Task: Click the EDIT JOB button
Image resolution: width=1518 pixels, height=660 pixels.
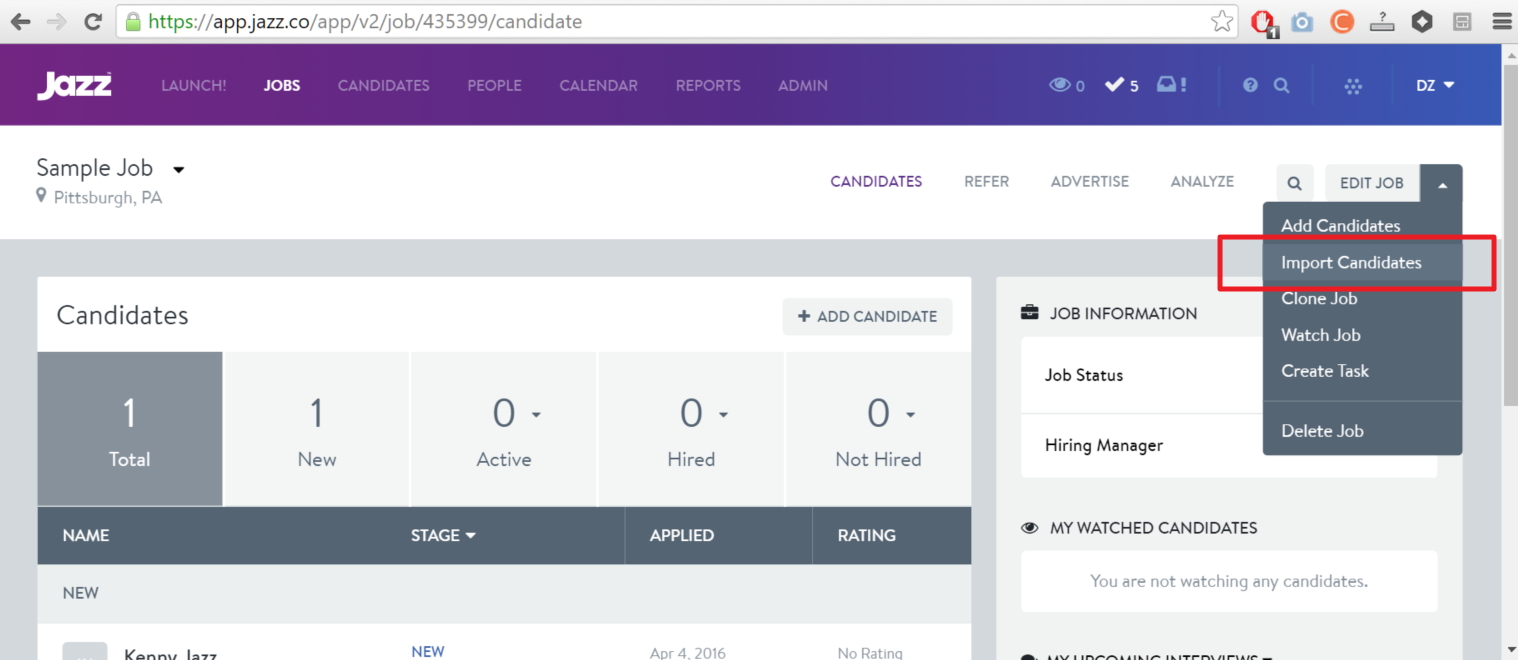Action: [1371, 183]
